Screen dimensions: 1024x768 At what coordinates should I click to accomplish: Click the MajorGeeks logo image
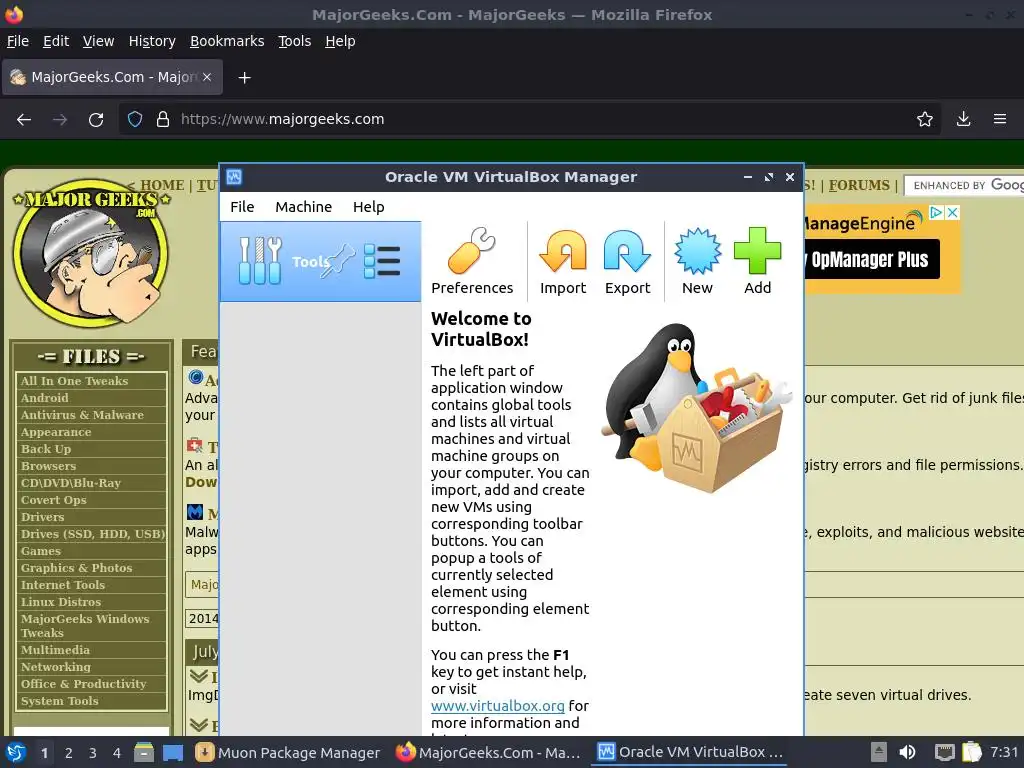(x=91, y=253)
